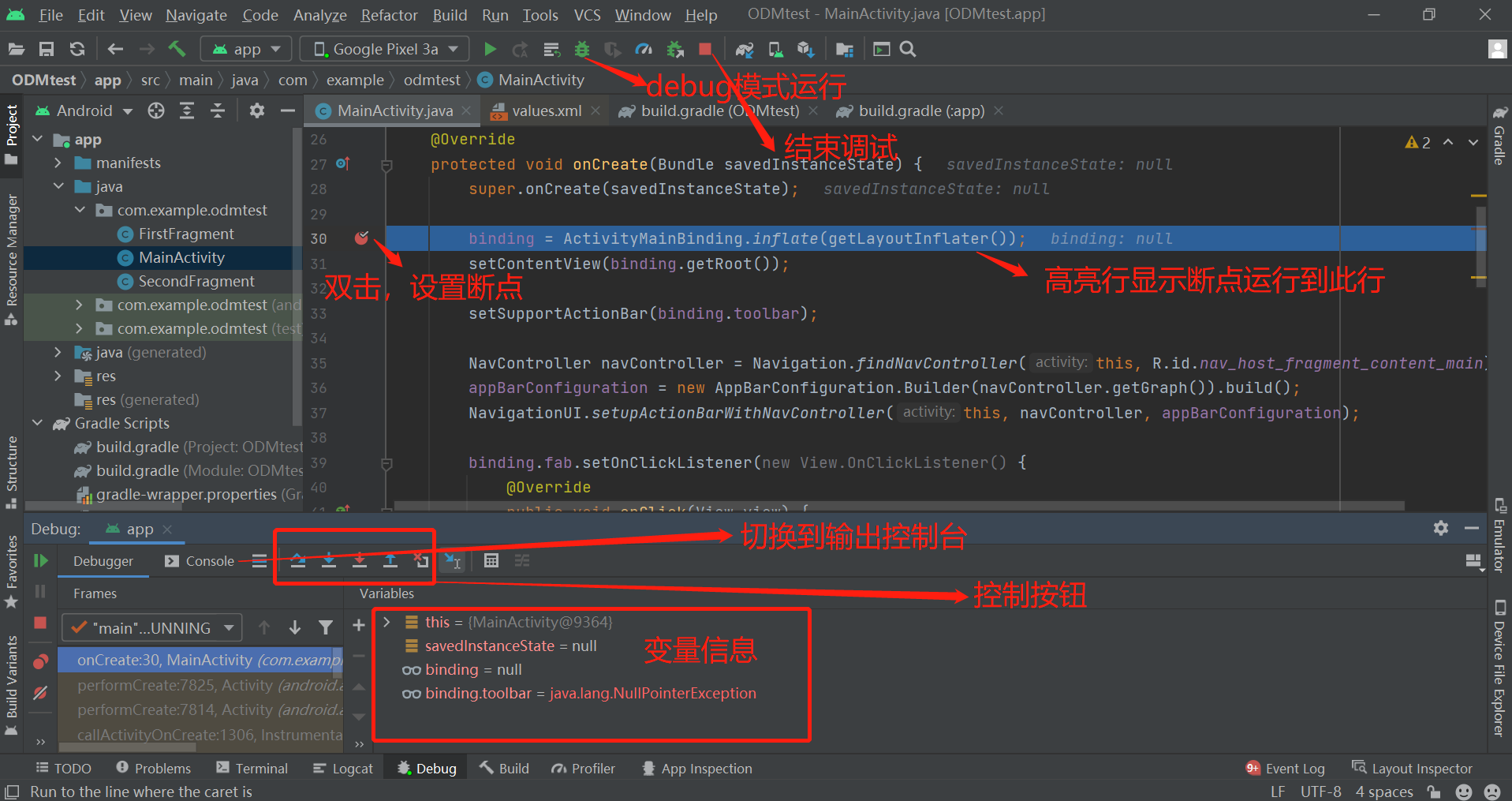Resume program in Debug panel
Viewport: 1512px width, 801px height.
(41, 561)
